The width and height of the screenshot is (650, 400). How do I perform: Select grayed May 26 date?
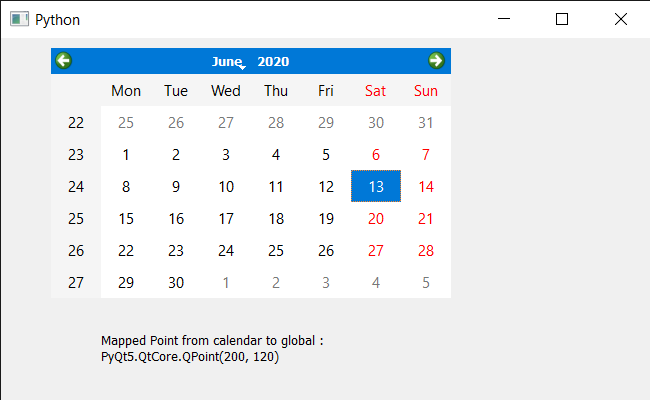click(x=176, y=122)
